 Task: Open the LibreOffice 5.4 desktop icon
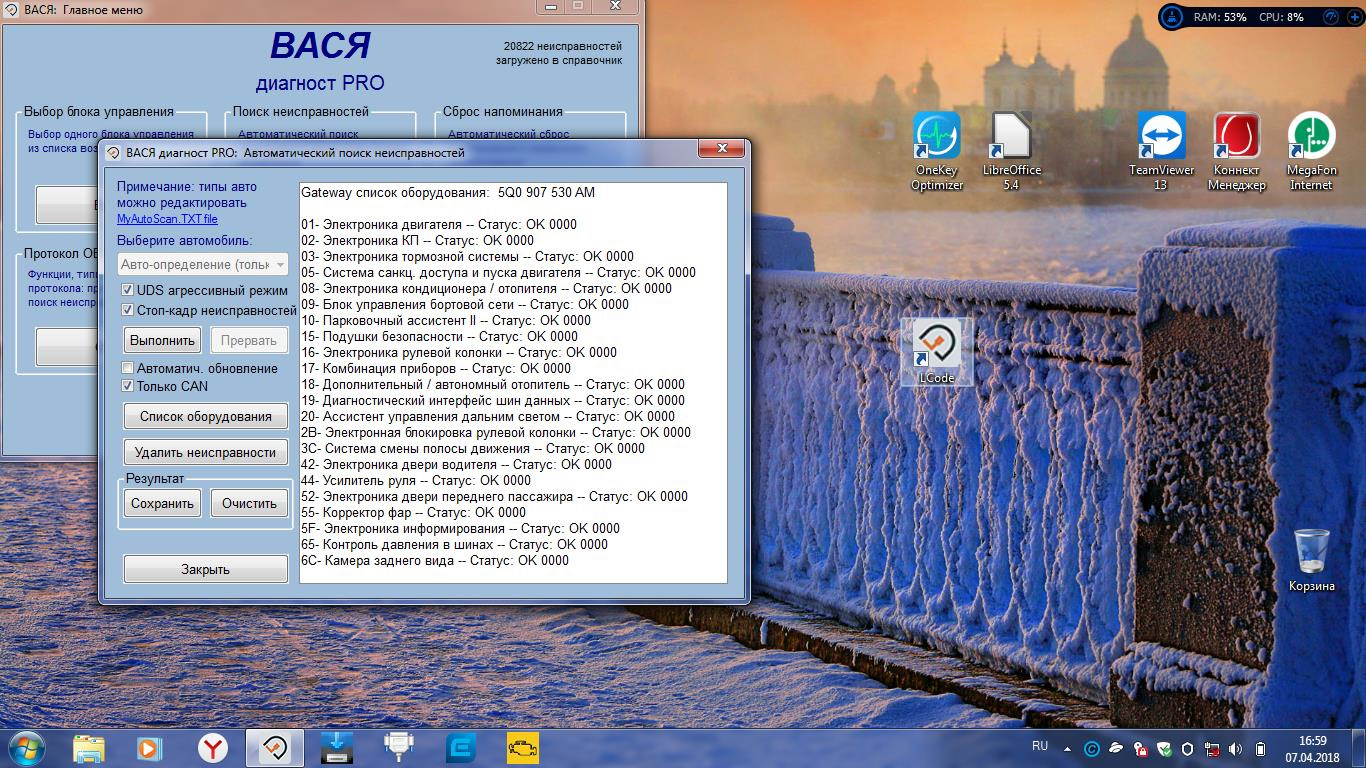(1011, 152)
